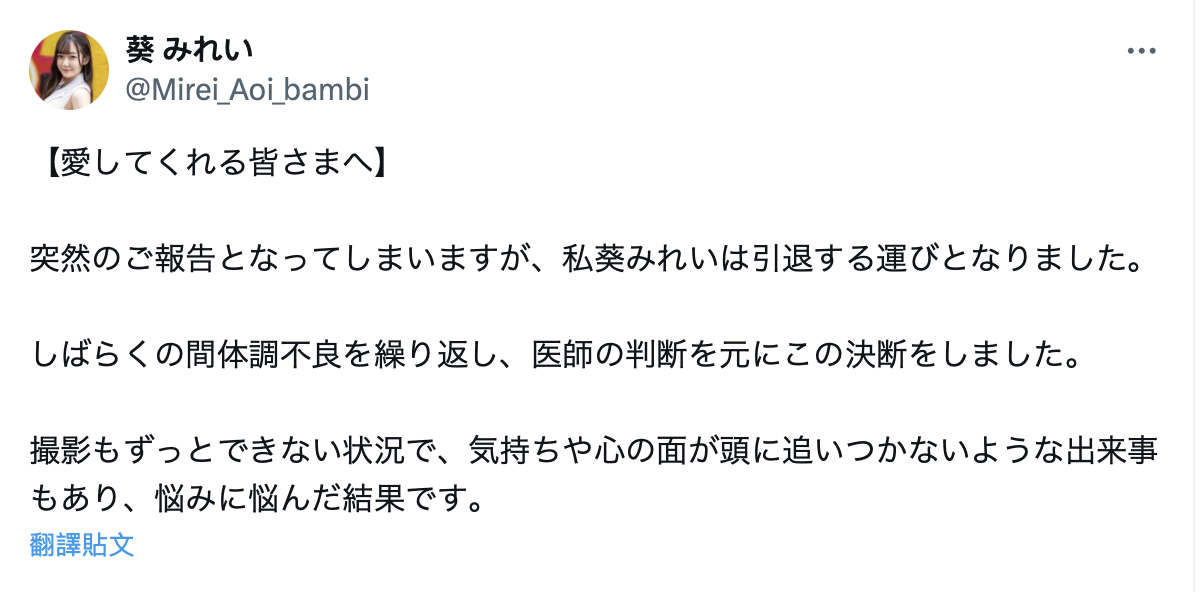Click the 葵 みれい profile avatar
This screenshot has height=592, width=1200.
[69, 69]
